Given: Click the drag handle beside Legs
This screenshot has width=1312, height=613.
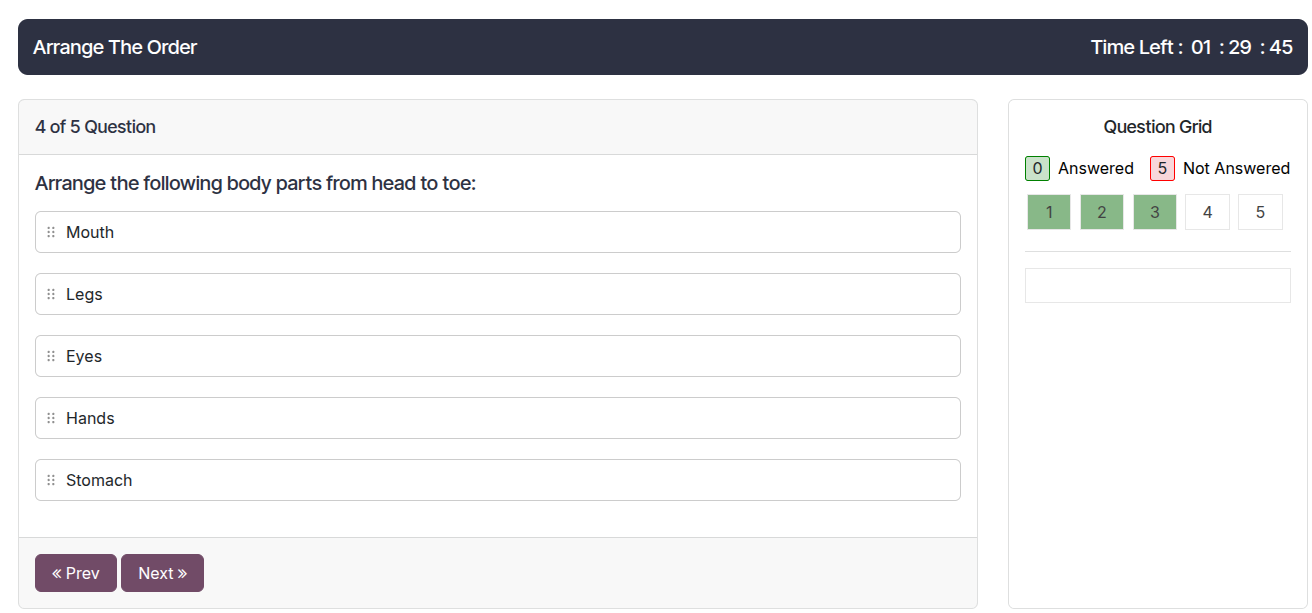Looking at the screenshot, I should 51,294.
